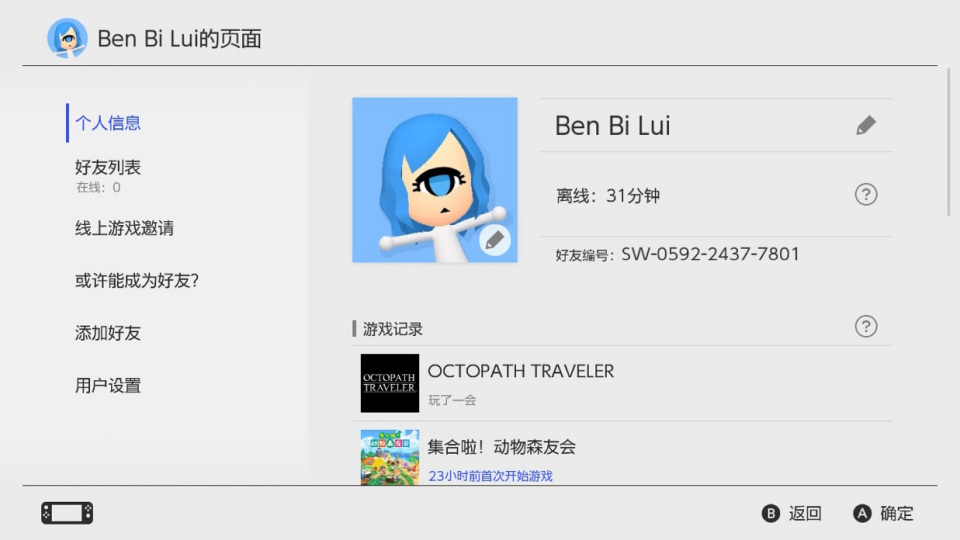This screenshot has width=960, height=540.
Task: Select the OCTOPATH TRAVELER game thumbnail
Action: click(x=390, y=383)
